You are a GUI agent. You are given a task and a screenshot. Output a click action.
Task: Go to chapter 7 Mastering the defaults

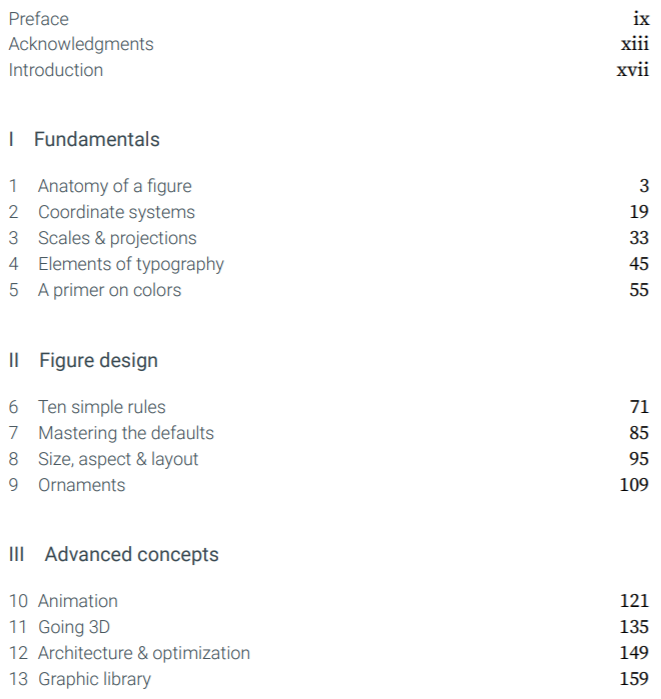click(126, 433)
